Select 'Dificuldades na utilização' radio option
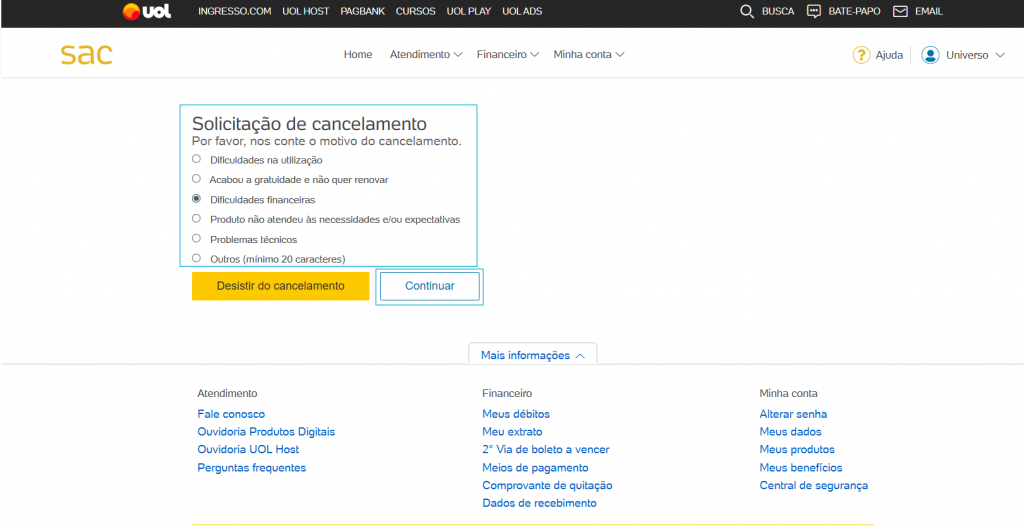The width and height of the screenshot is (1024, 527). point(196,159)
